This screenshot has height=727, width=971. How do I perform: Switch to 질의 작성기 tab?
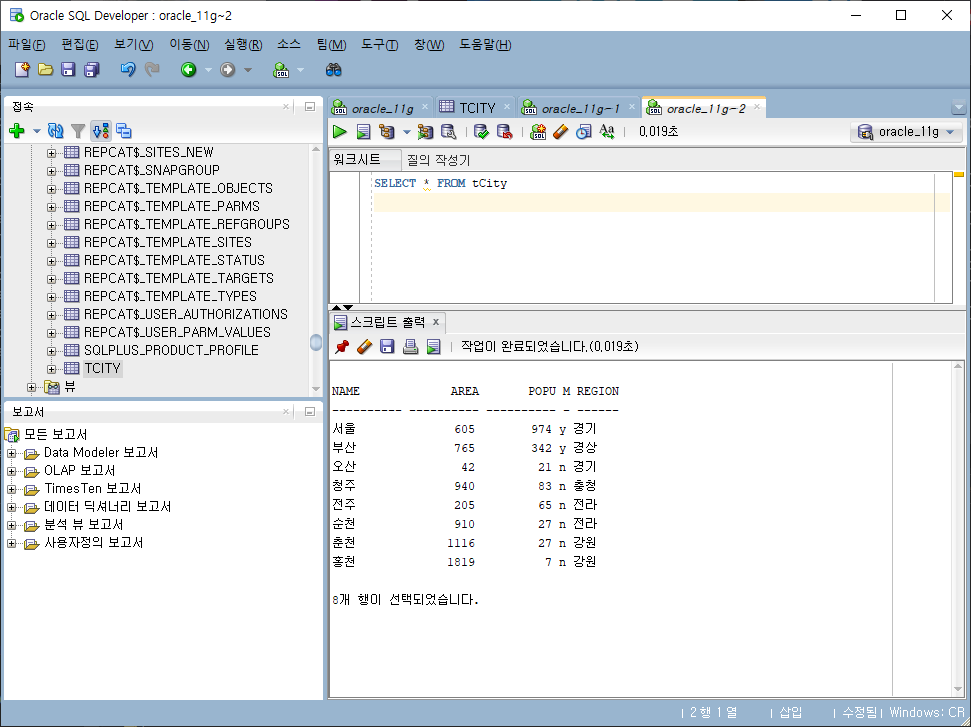pyautogui.click(x=438, y=160)
